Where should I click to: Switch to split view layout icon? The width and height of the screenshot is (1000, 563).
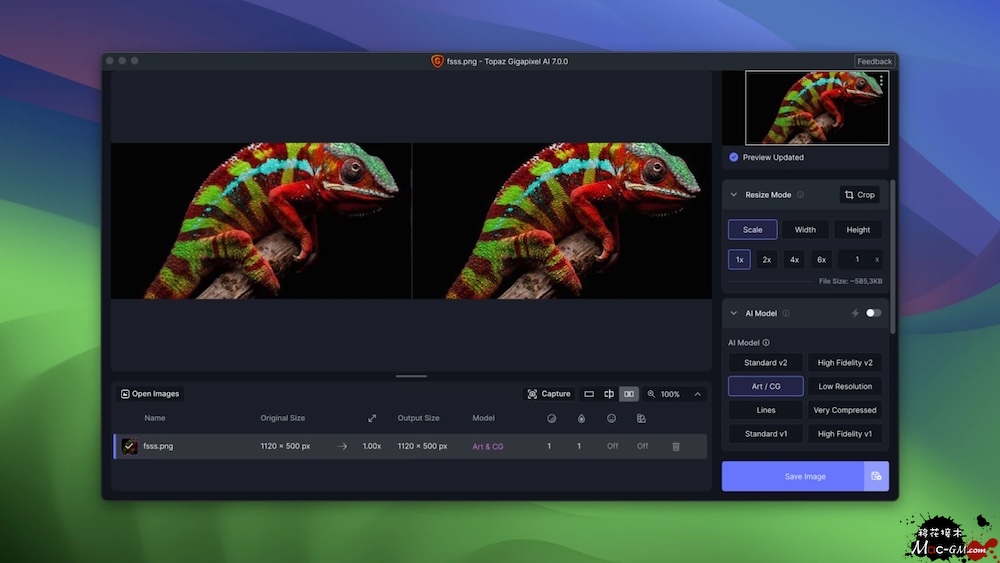[609, 394]
